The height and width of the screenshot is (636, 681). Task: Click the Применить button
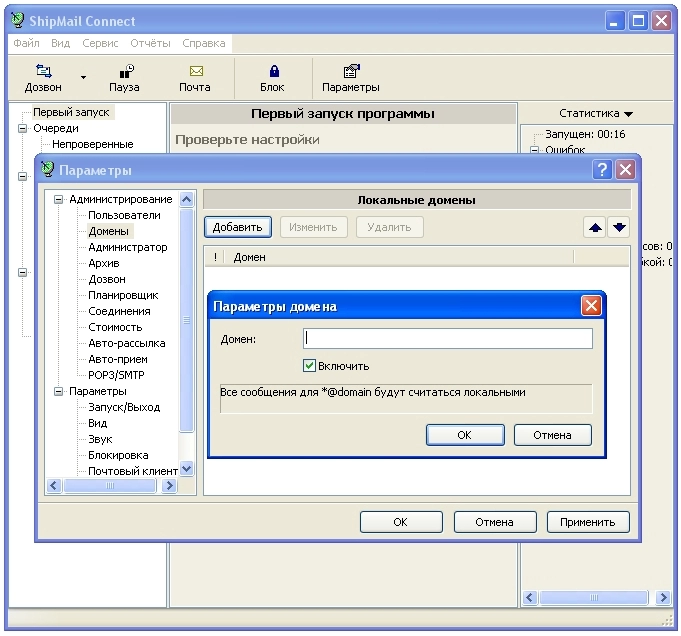coord(588,522)
